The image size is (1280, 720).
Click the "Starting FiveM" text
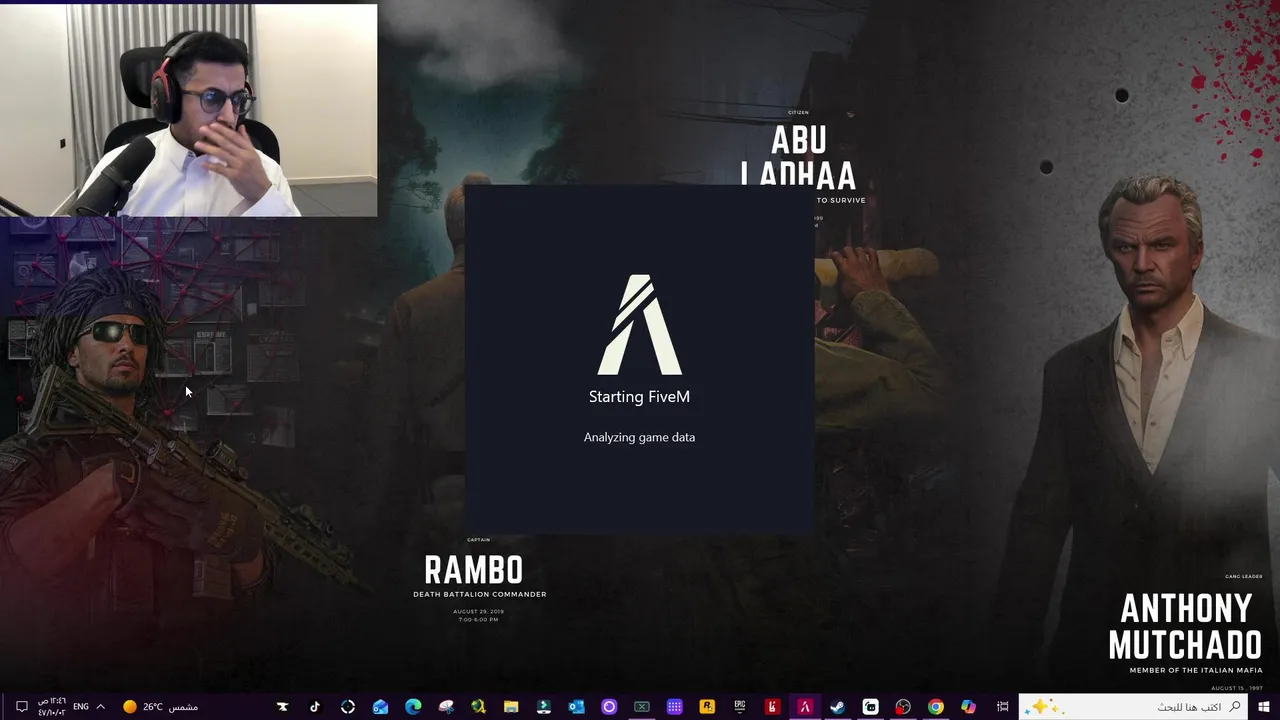639,397
